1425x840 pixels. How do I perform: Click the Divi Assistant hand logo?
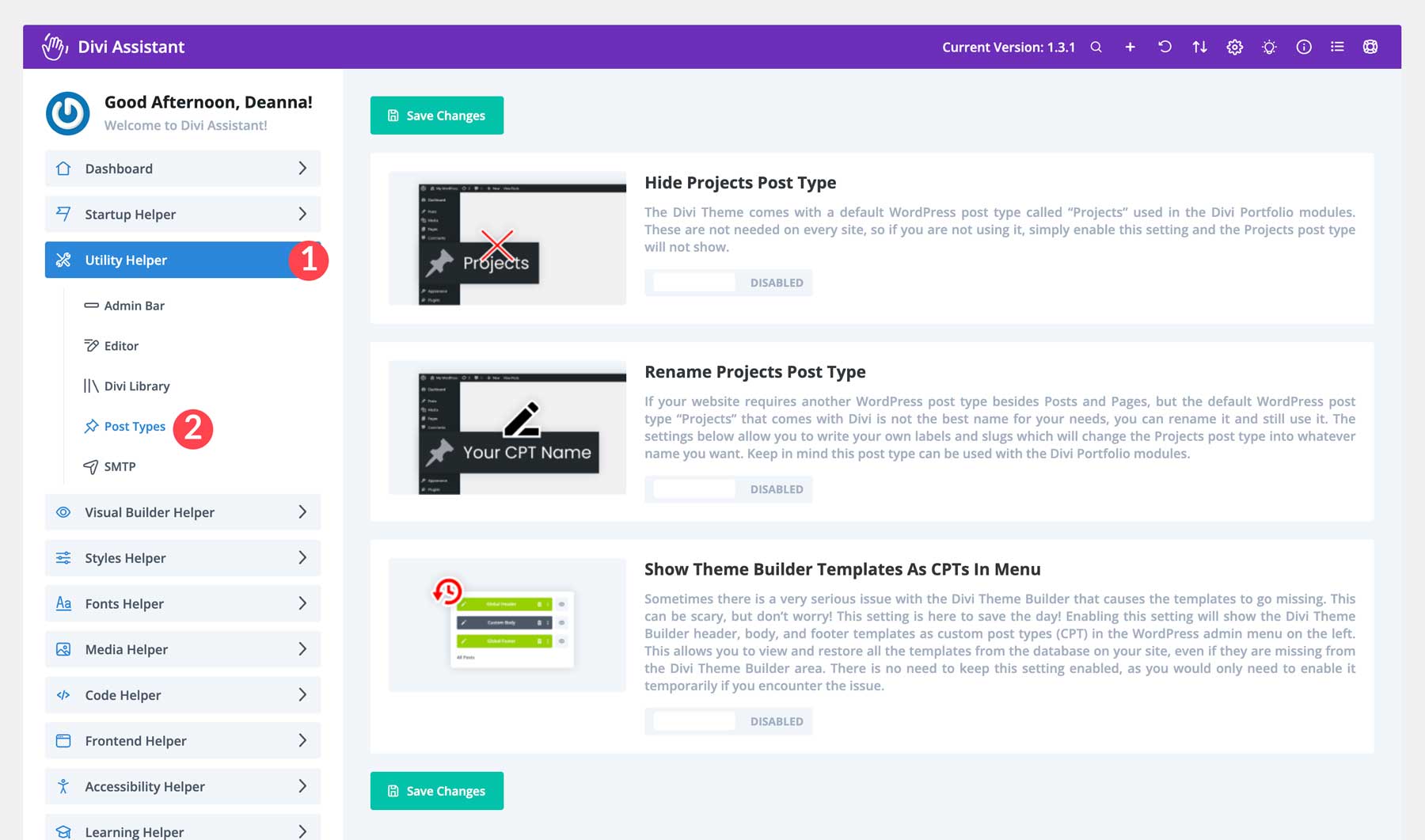point(54,46)
